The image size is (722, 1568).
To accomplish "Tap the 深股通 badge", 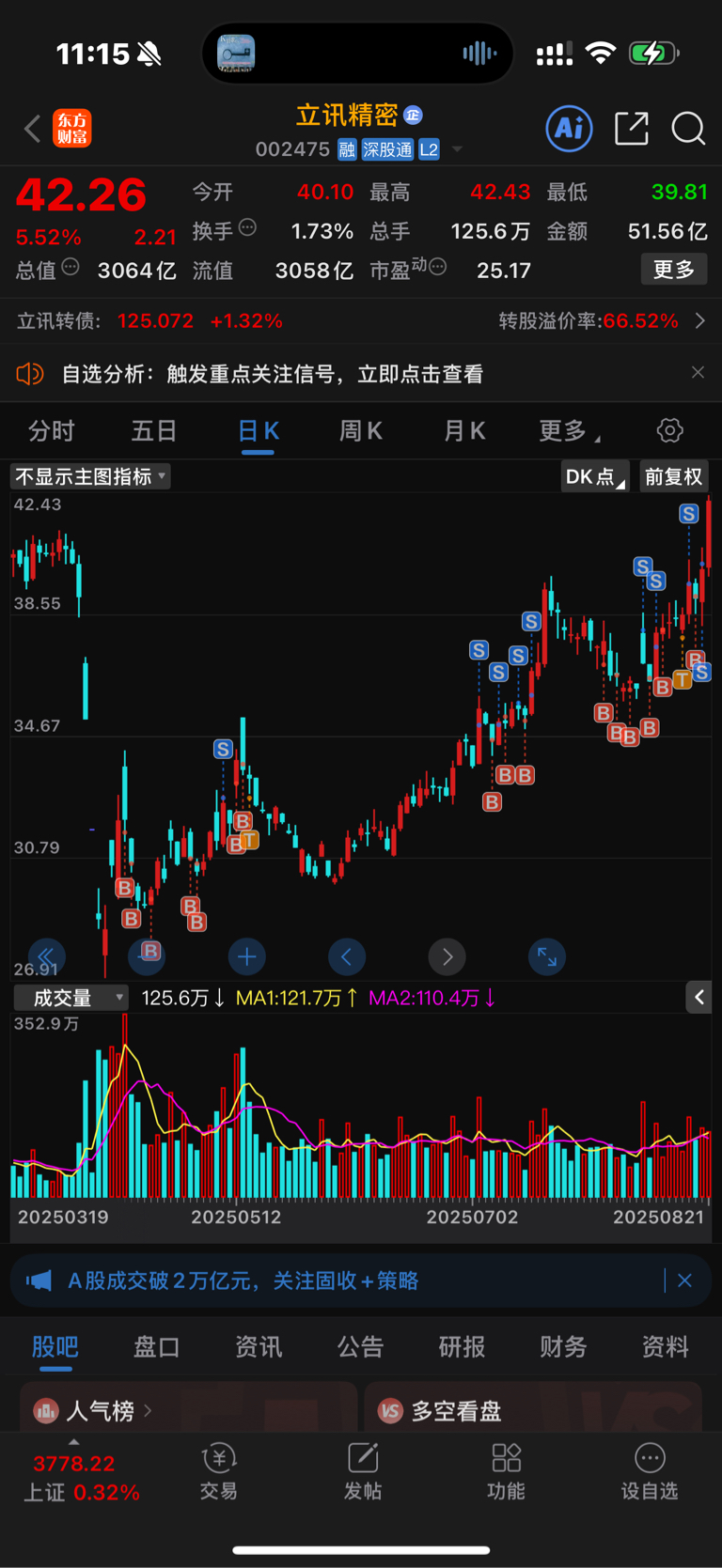I will tap(388, 149).
